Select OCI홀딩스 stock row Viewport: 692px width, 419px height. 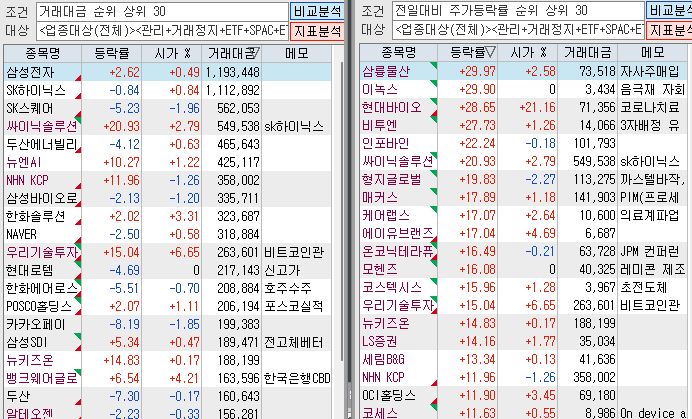point(523,396)
